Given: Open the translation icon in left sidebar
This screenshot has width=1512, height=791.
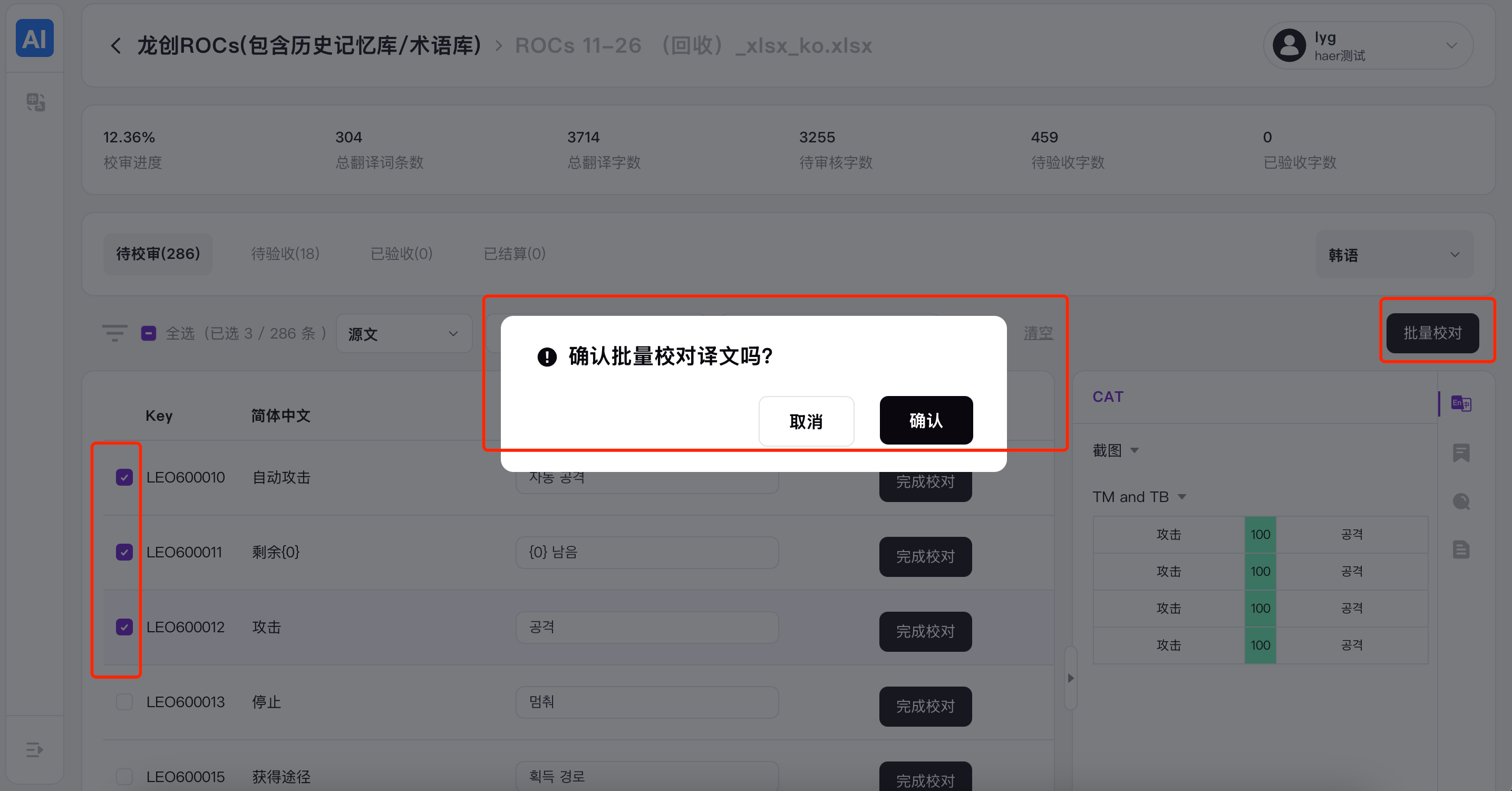Looking at the screenshot, I should coord(35,102).
